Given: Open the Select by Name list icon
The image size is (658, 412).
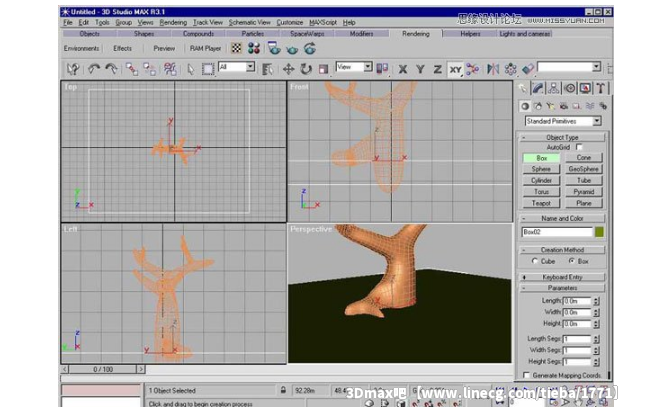Looking at the screenshot, I should [x=267, y=69].
